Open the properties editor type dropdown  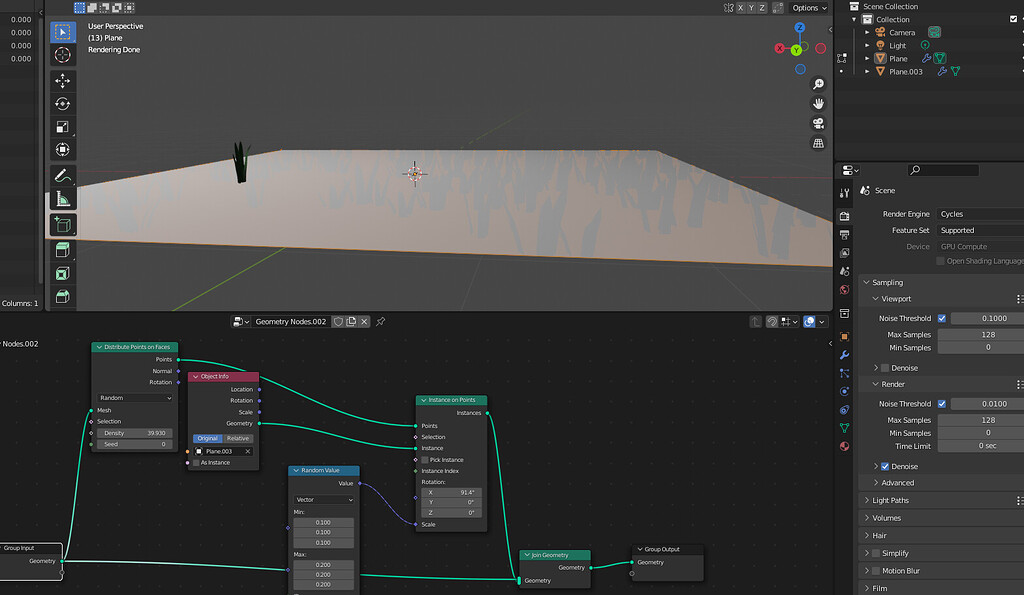pos(850,170)
